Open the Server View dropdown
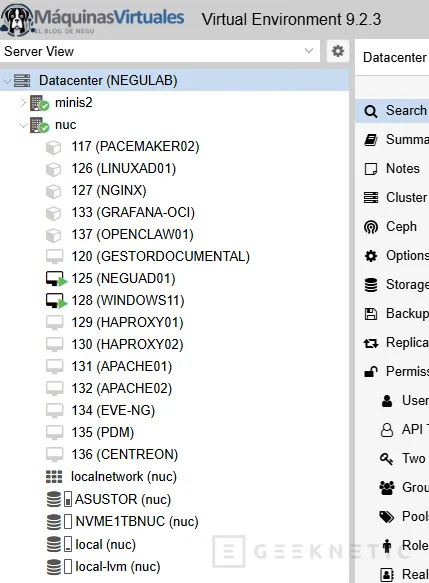The height and width of the screenshot is (583, 429). [160, 51]
